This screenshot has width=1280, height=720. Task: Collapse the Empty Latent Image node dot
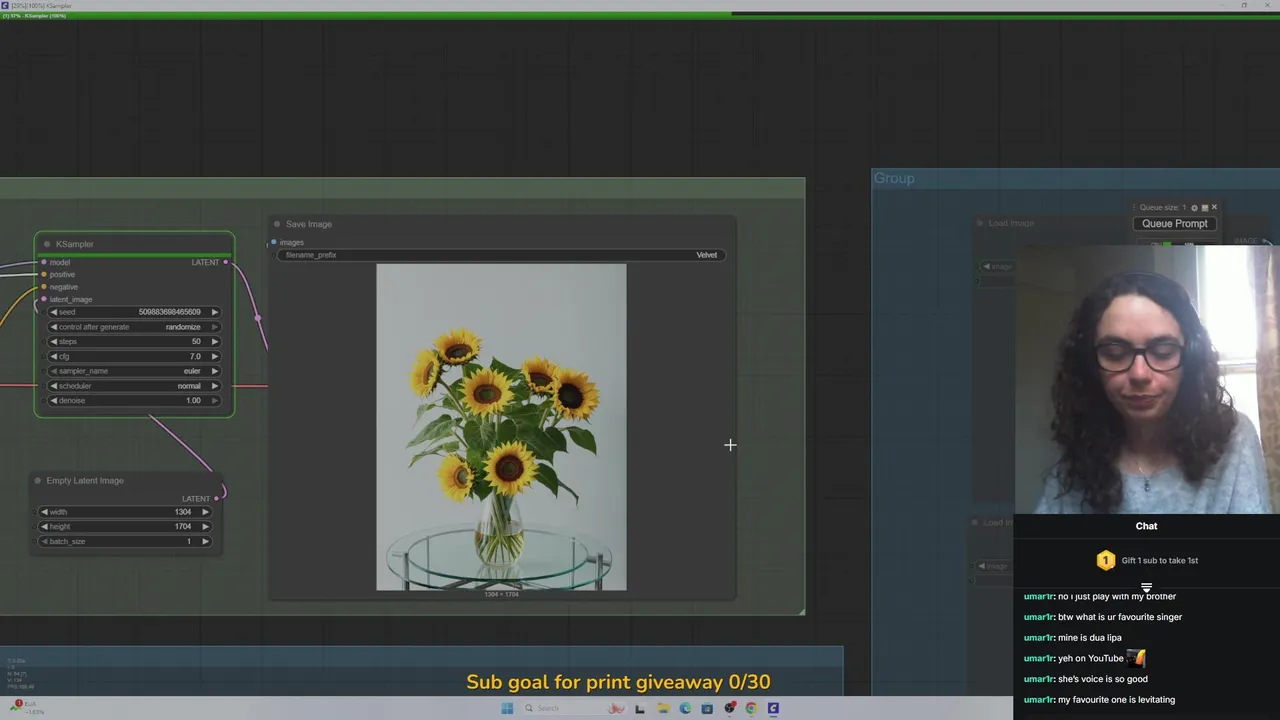tap(38, 481)
